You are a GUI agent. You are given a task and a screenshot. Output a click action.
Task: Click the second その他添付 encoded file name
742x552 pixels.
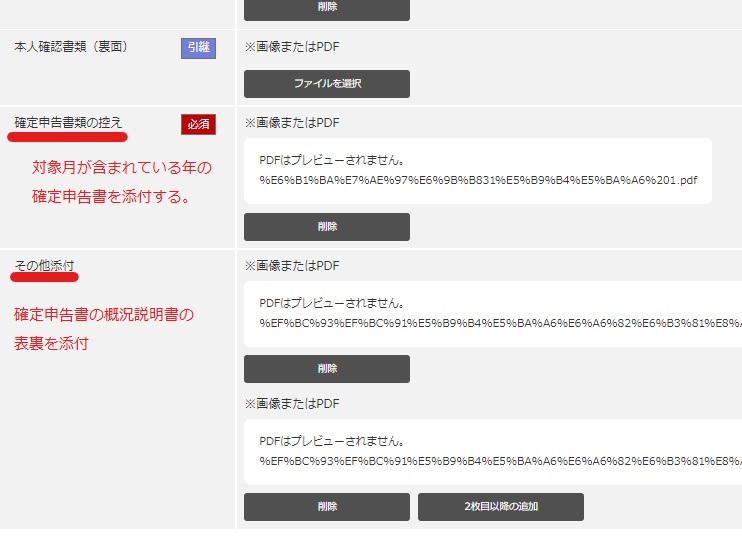[x=500, y=461]
